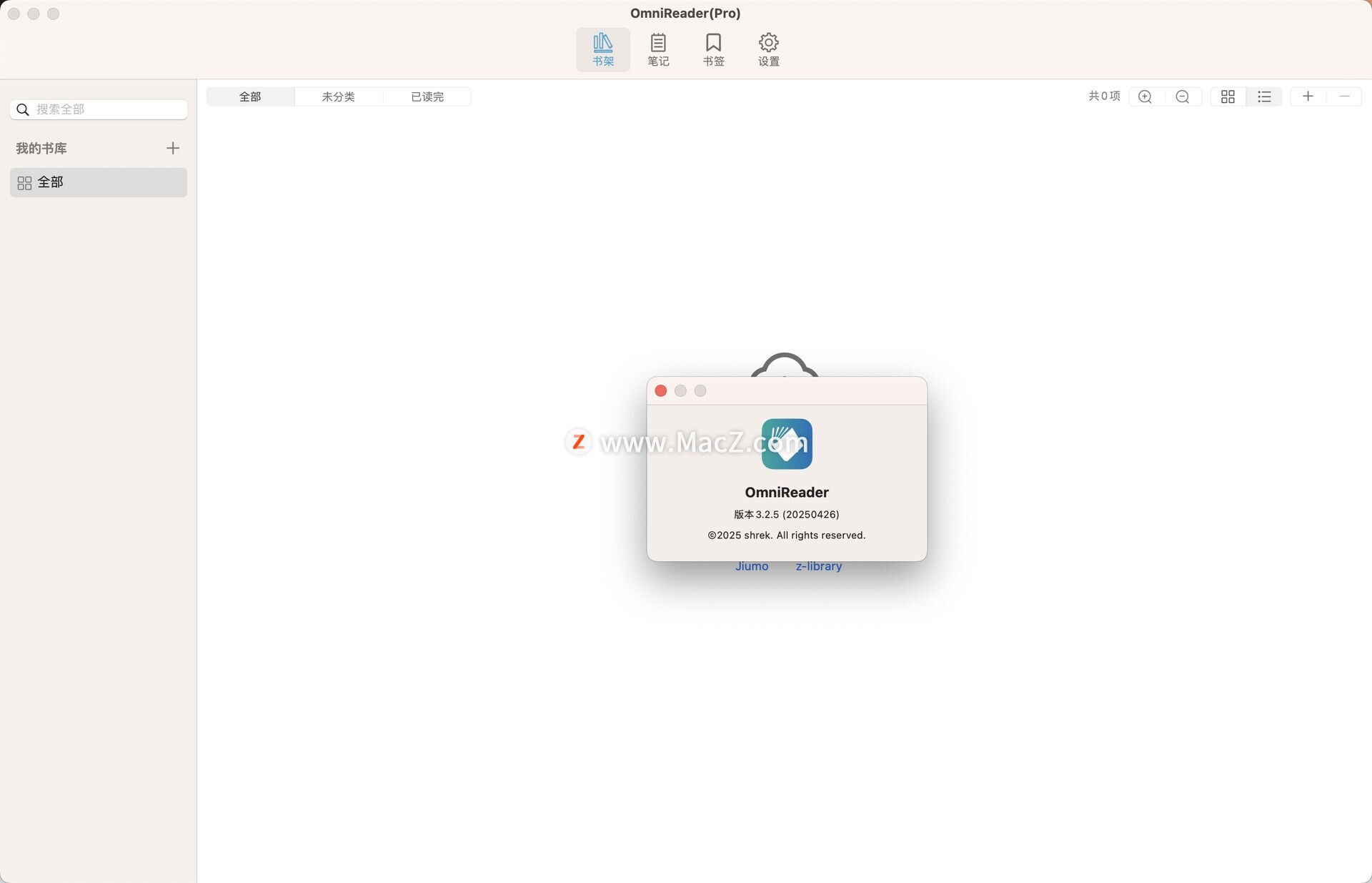Open the 笔记 notes tab
Screen dimensions: 1372x883
coord(658,49)
